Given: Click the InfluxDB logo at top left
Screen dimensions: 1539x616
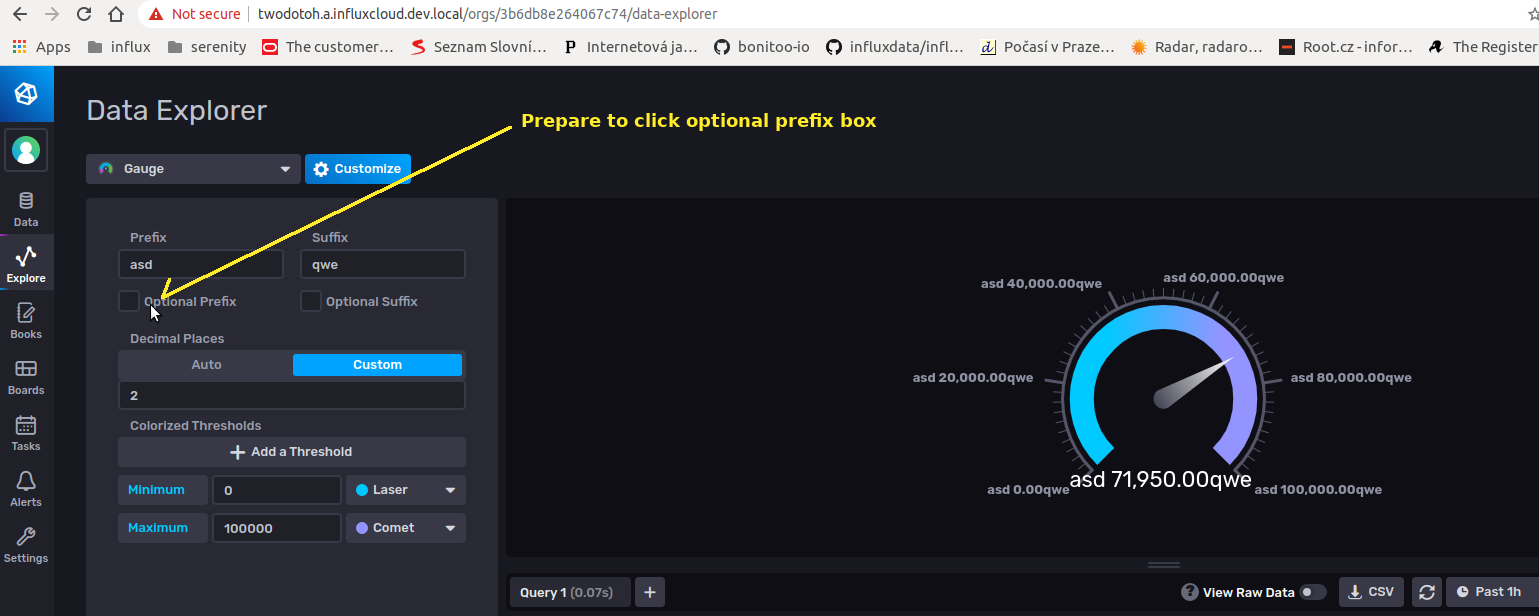Looking at the screenshot, I should tap(26, 93).
